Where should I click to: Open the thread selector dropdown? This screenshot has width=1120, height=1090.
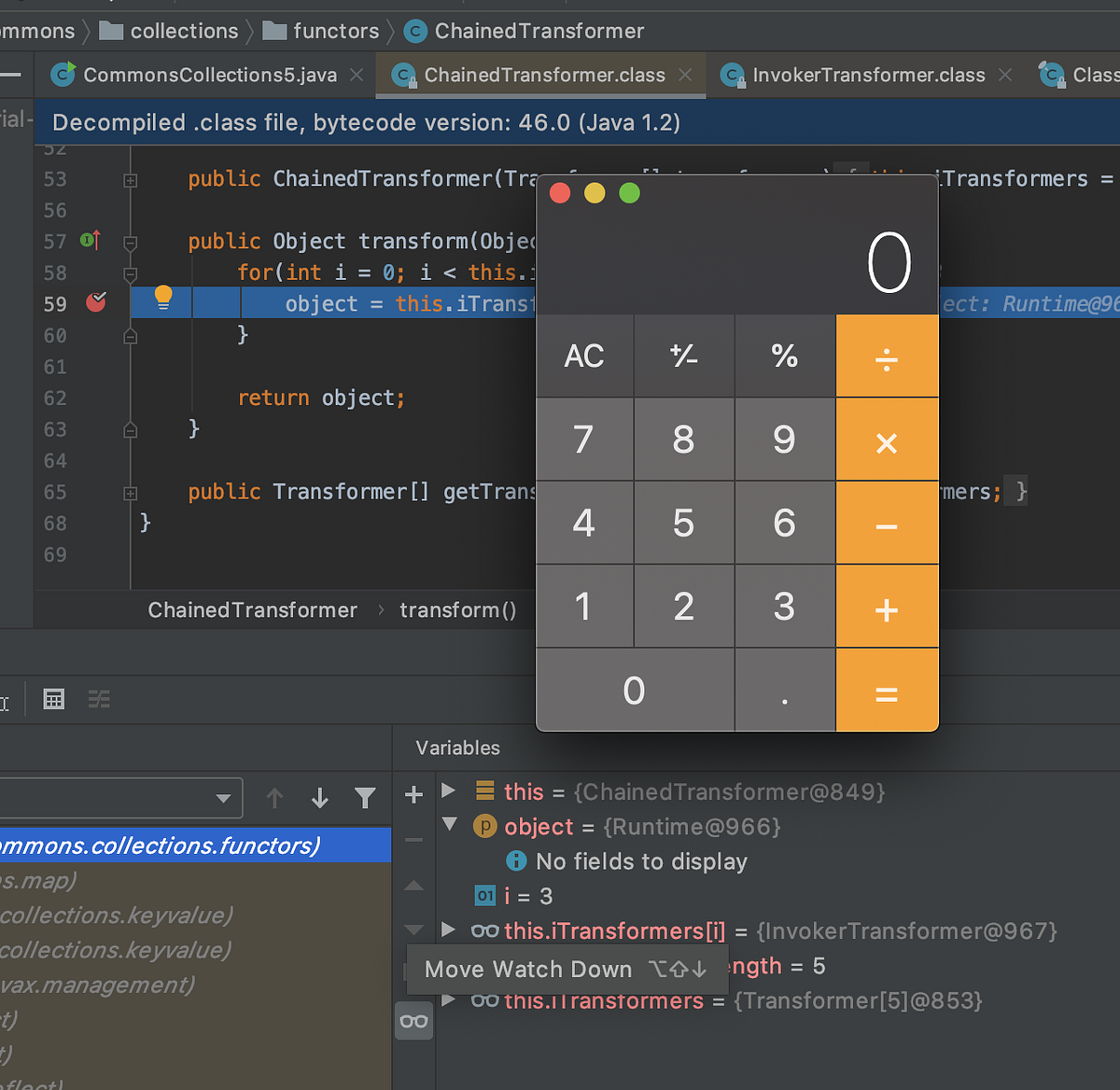coord(120,798)
